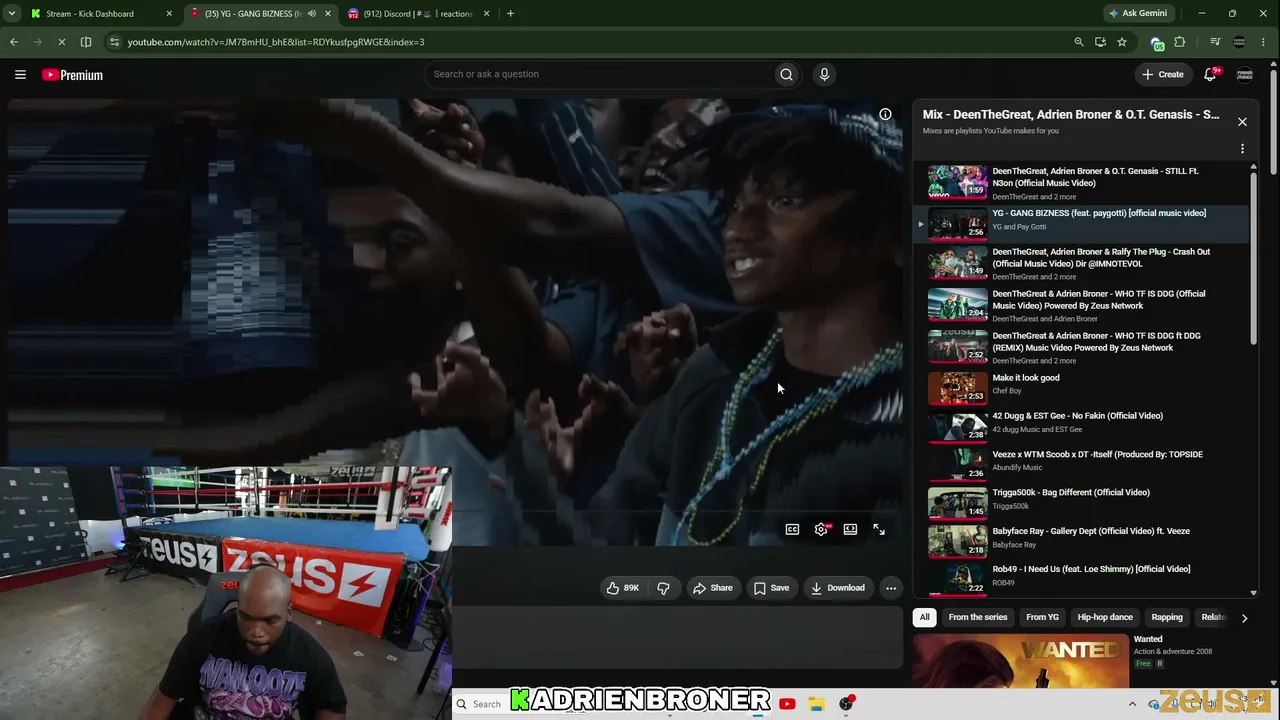The height and width of the screenshot is (720, 1280).
Task: Switch to Stream - Kick Dashboard tab
Action: tap(99, 14)
